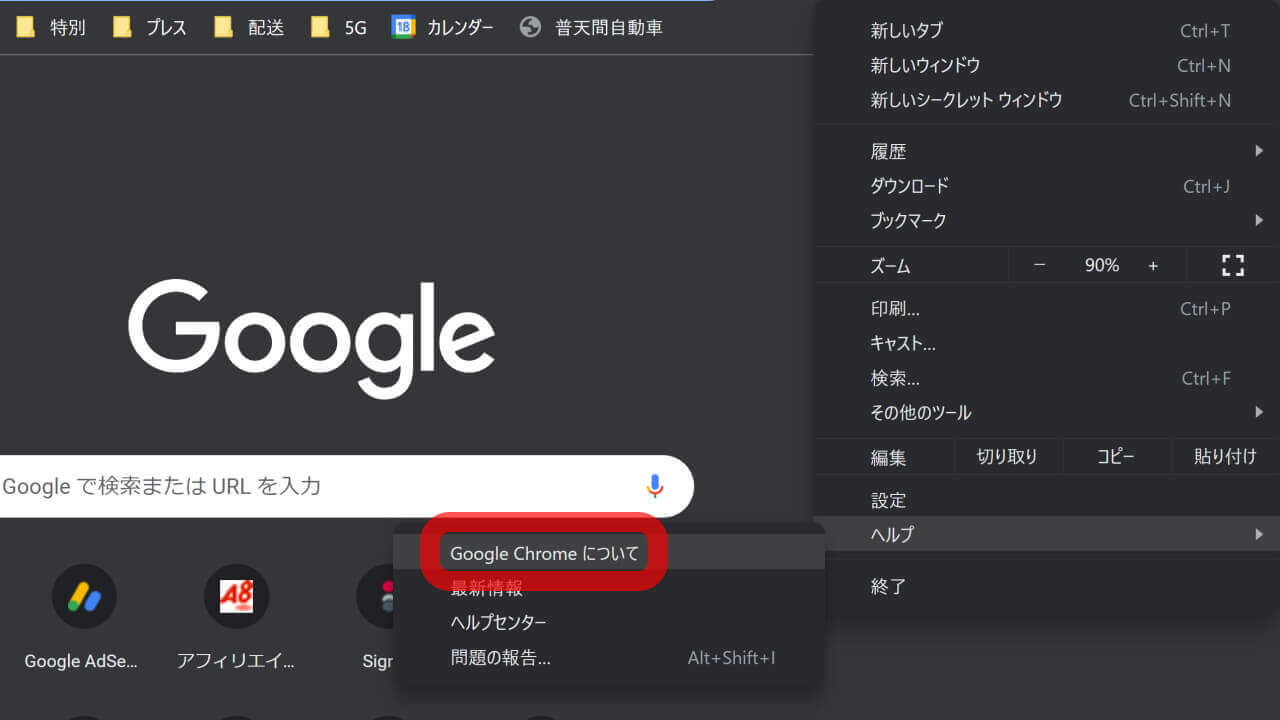The width and height of the screenshot is (1280, 720).
Task: Select 新しいシークレット ウィンドウ menu item
Action: coord(966,100)
